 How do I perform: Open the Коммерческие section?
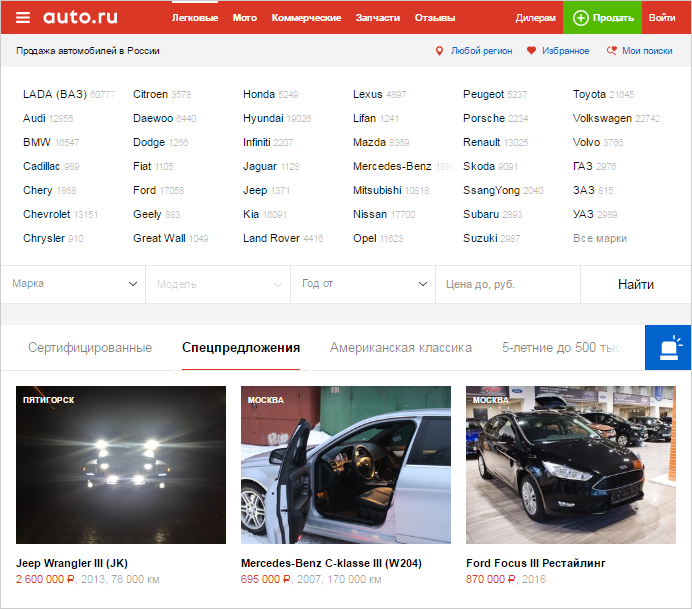click(306, 18)
